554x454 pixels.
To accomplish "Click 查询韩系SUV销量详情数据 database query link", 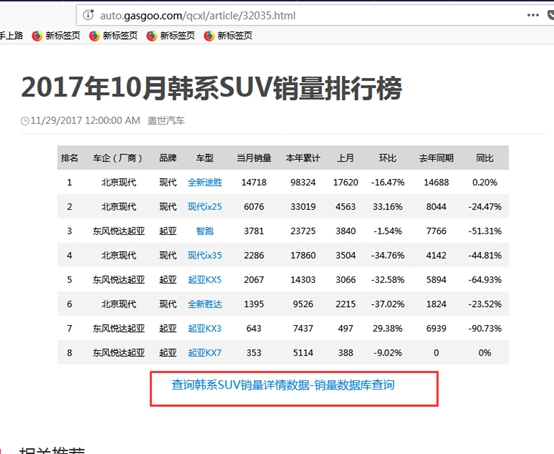I will (283, 385).
